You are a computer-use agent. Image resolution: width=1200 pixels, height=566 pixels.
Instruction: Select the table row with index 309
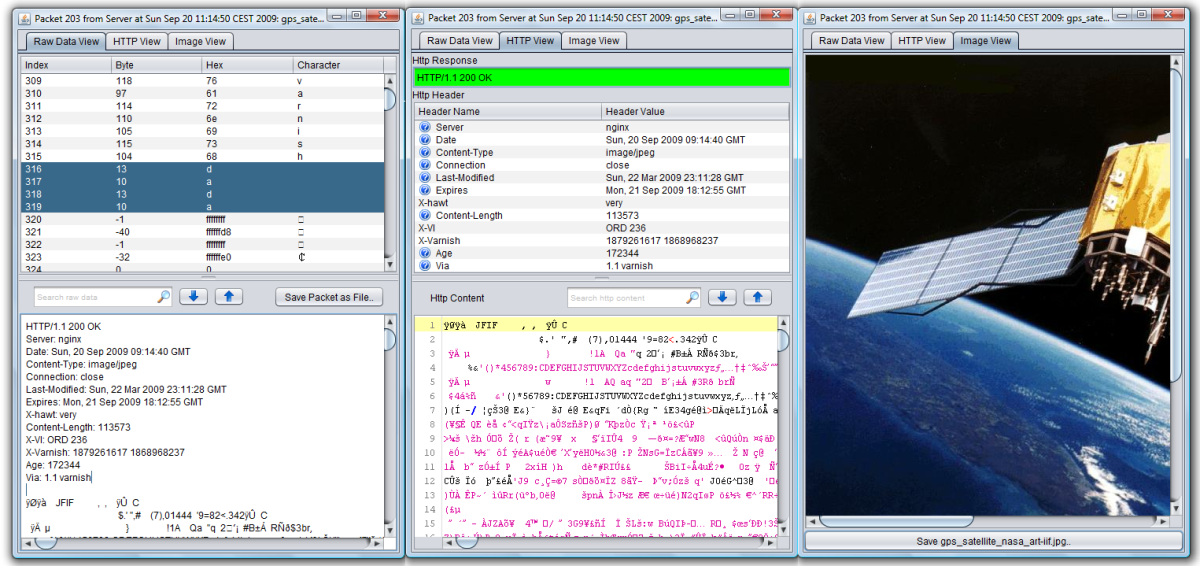[203, 80]
